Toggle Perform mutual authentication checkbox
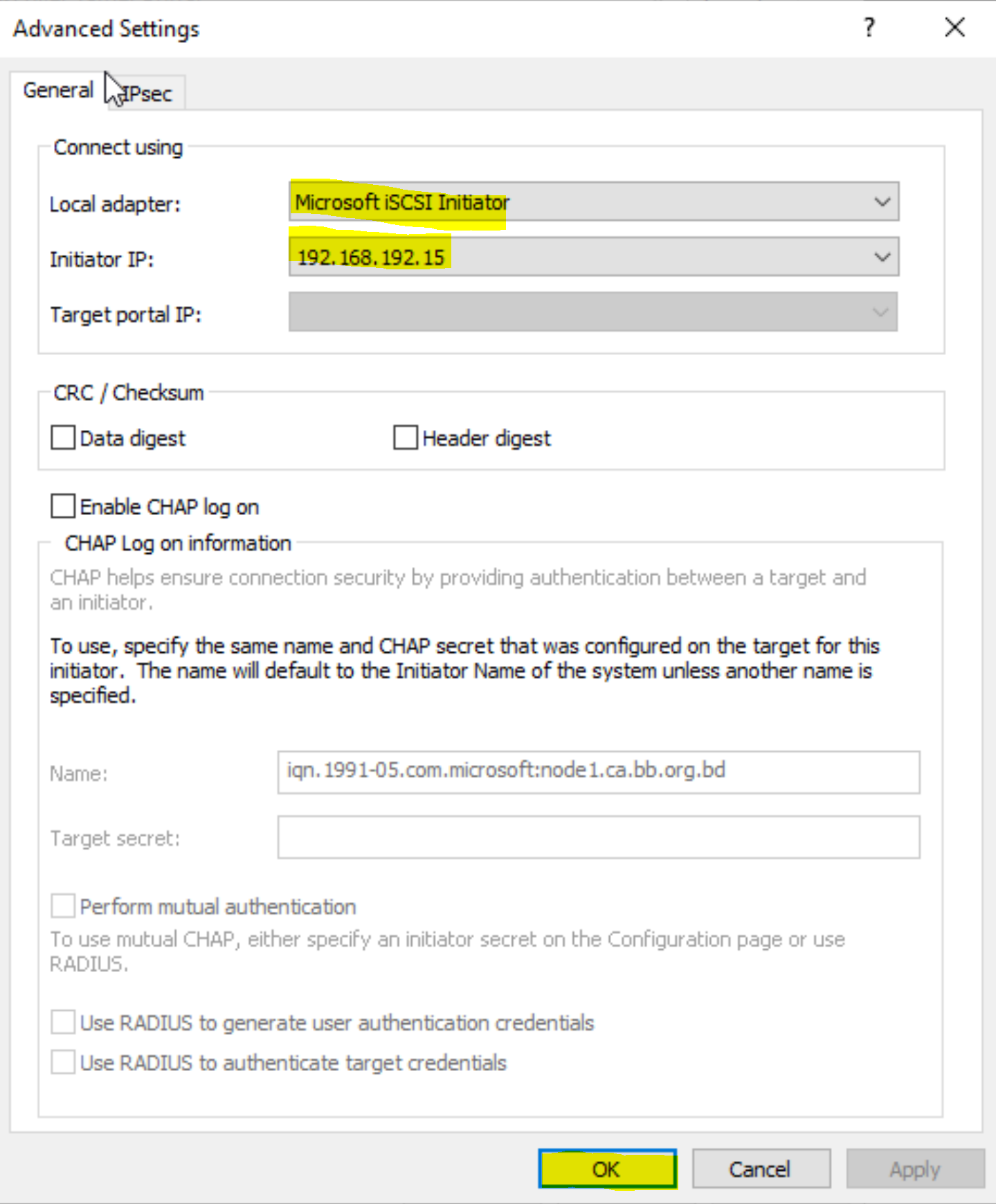 tap(63, 906)
